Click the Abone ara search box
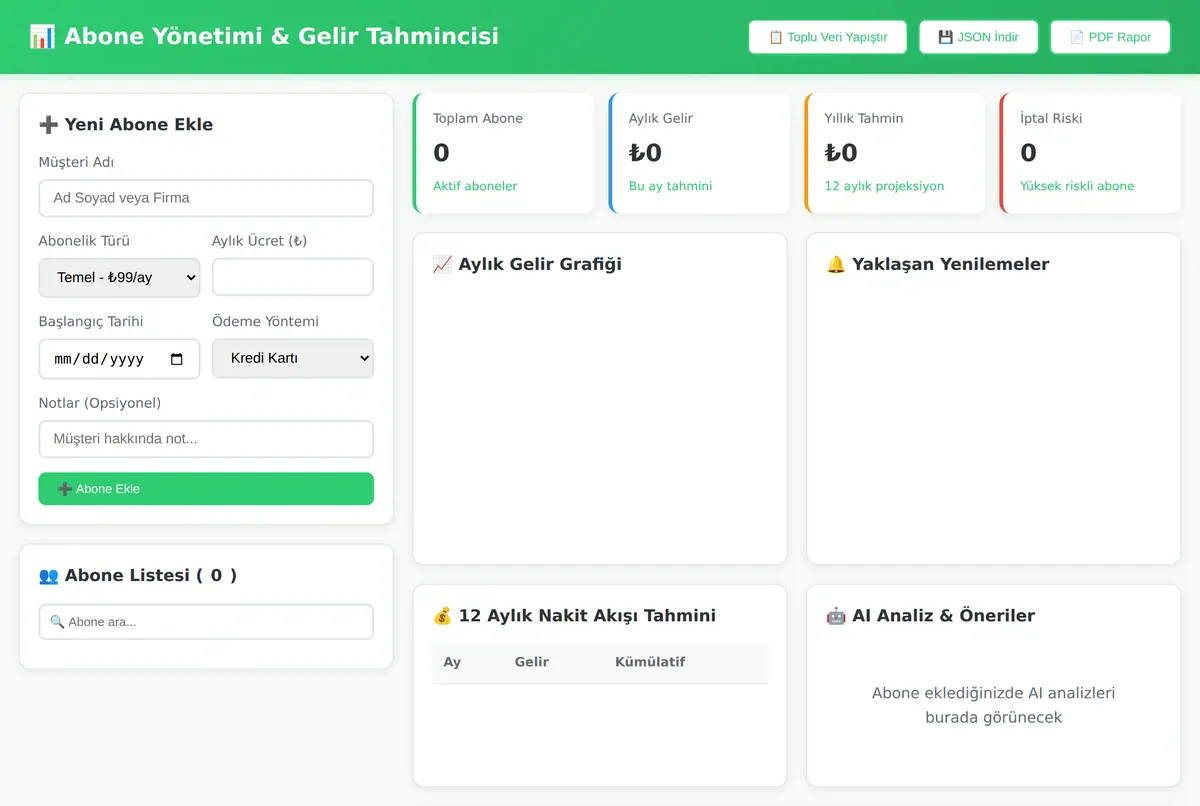The image size is (1200, 806). coord(206,622)
